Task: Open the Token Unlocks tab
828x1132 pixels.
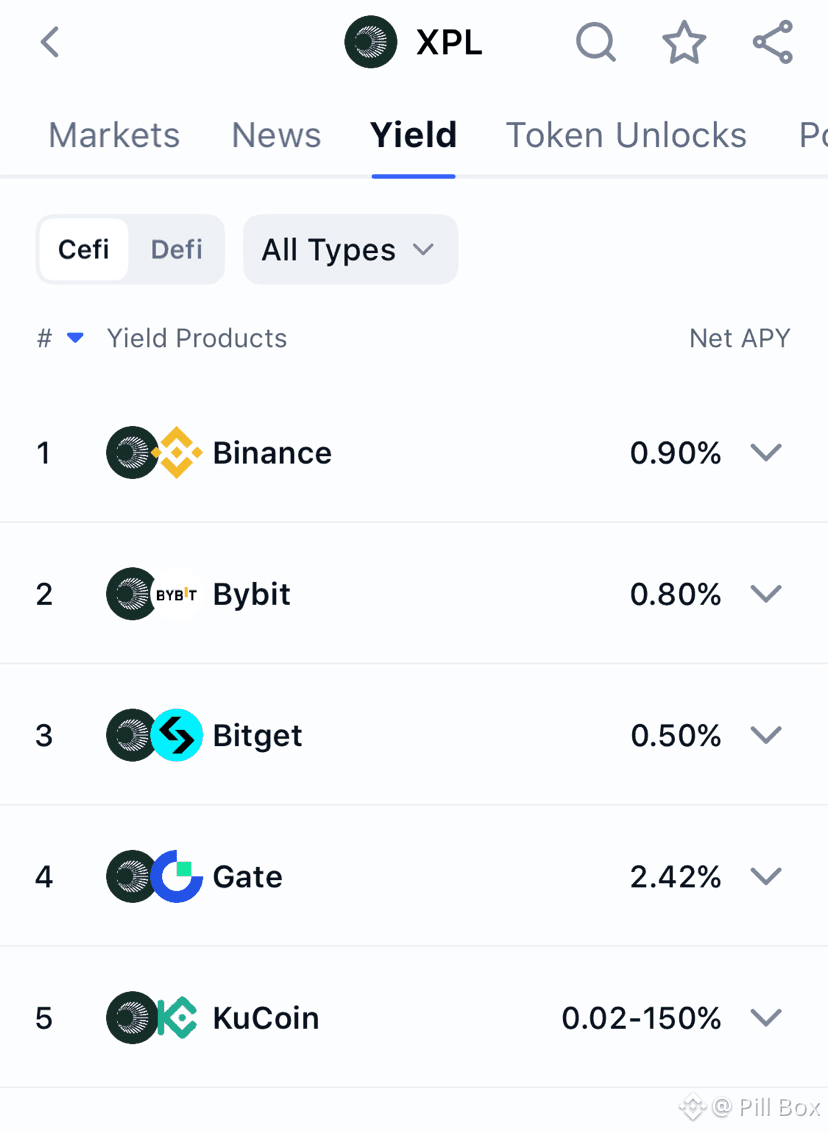Action: click(x=626, y=135)
